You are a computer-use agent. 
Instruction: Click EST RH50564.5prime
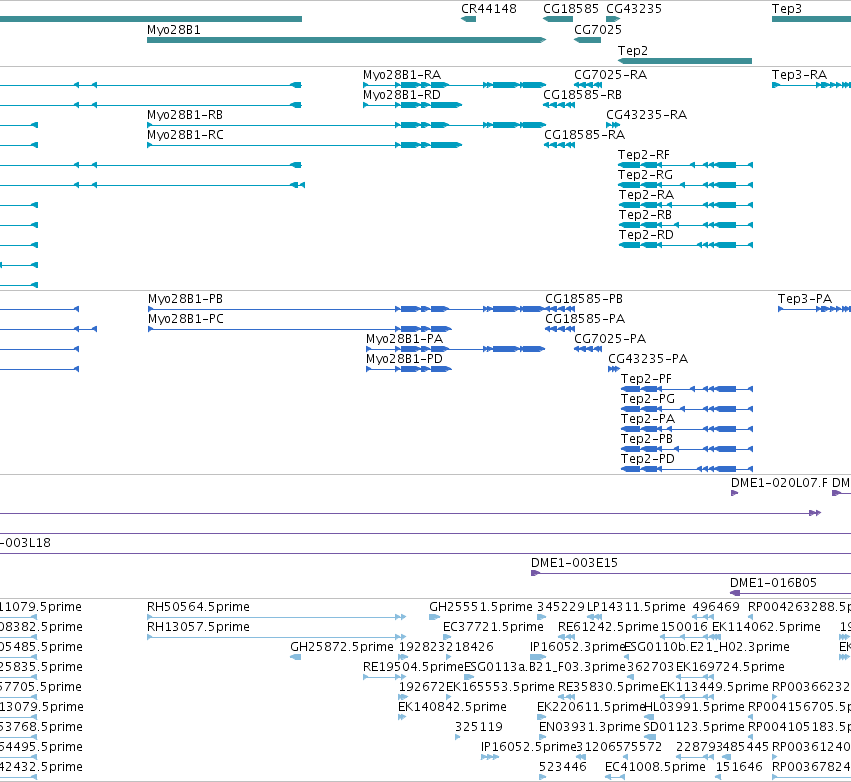tap(276, 616)
